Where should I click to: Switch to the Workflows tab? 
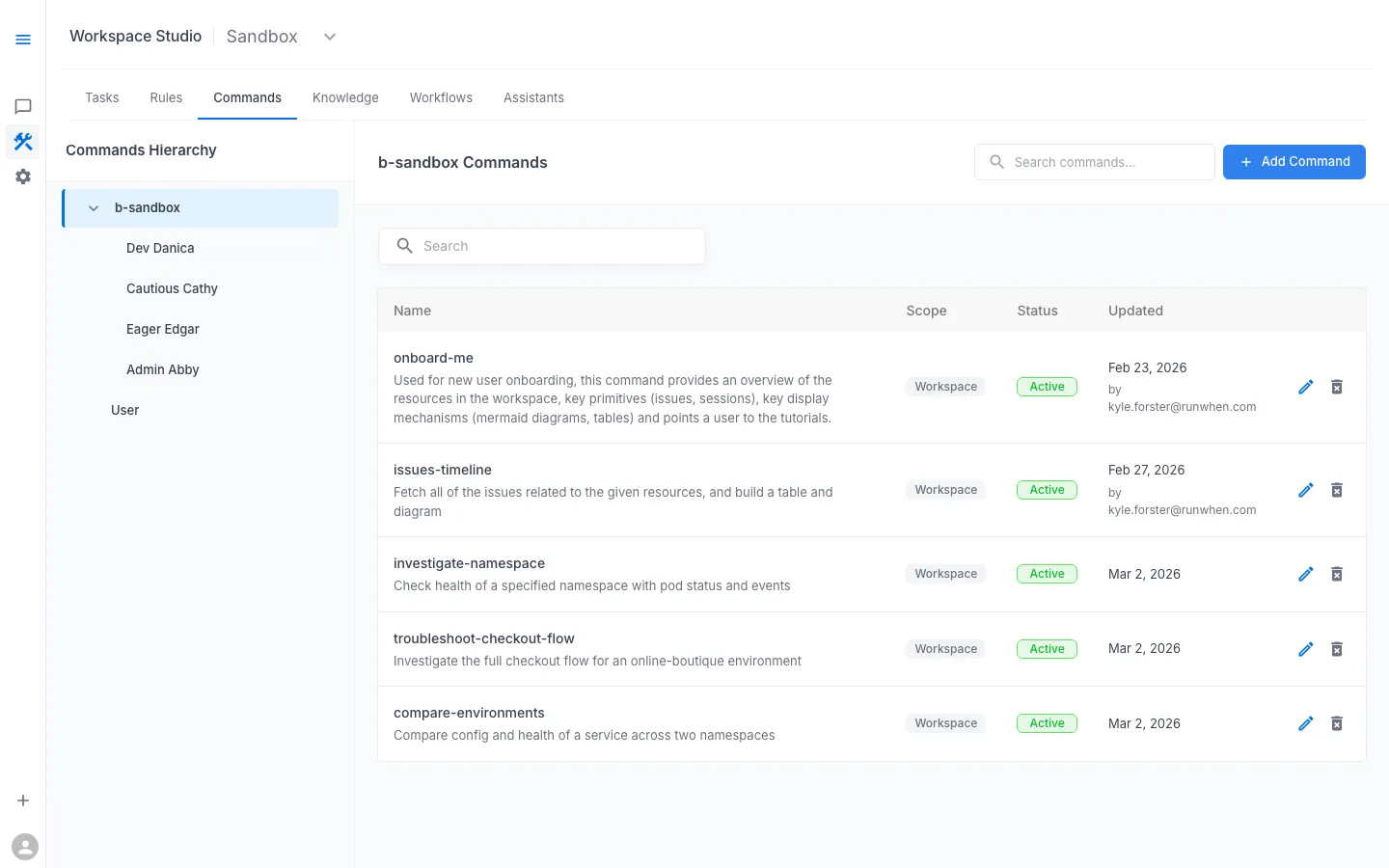441,97
